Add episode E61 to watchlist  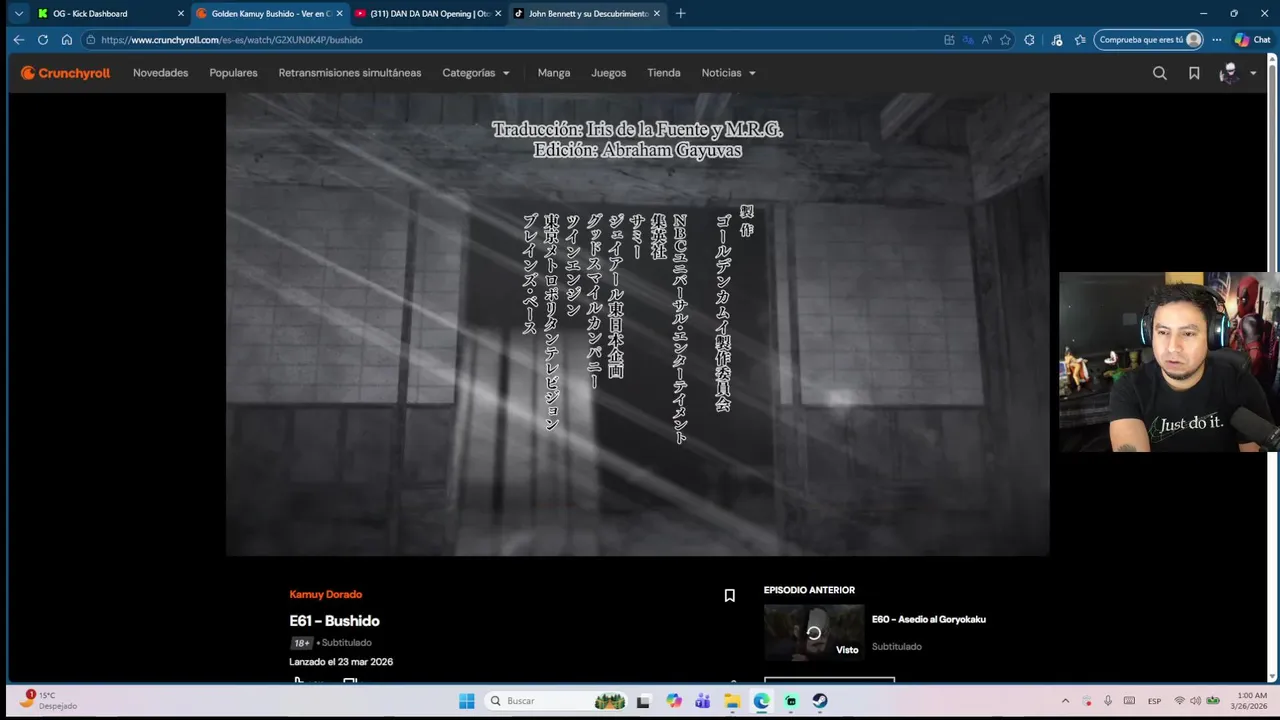tap(730, 595)
